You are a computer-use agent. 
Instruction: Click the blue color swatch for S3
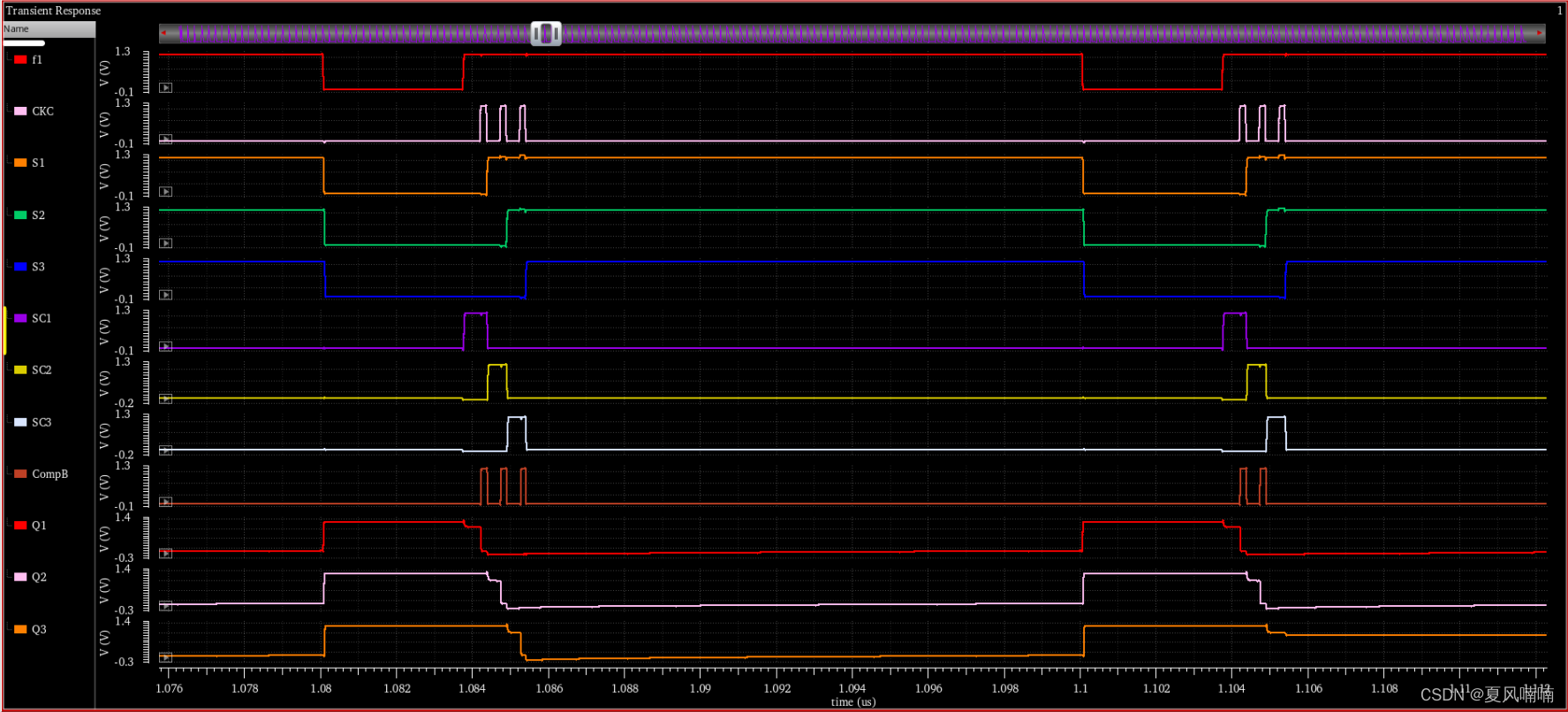(x=20, y=266)
